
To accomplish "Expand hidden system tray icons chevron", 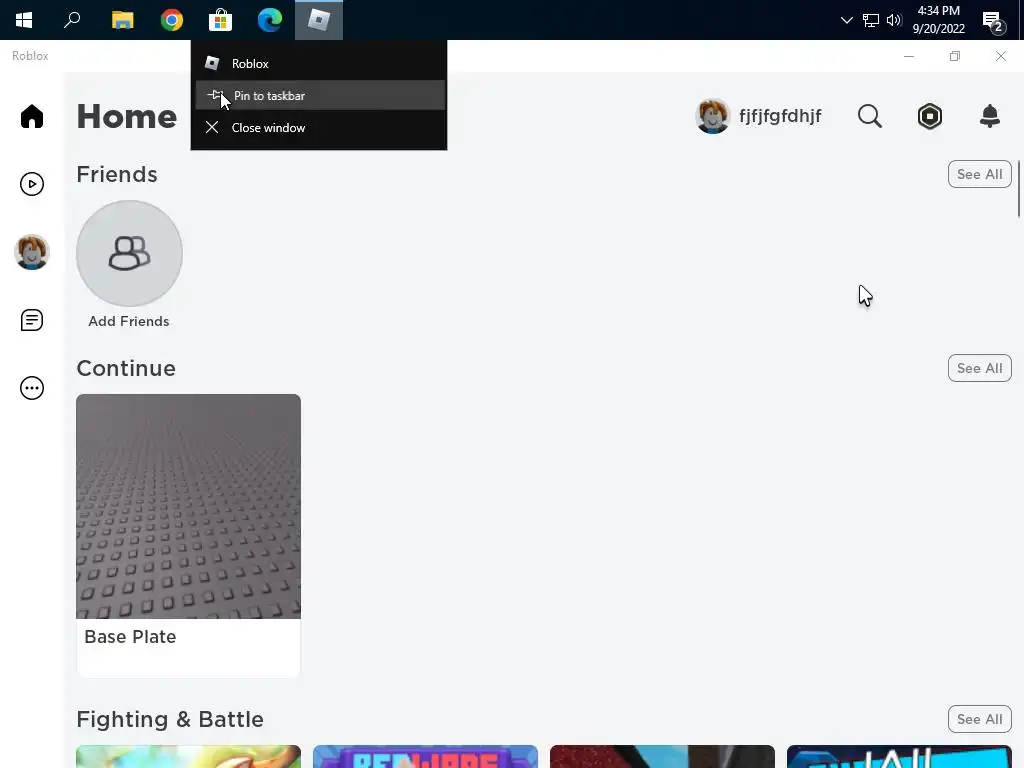I will point(846,20).
